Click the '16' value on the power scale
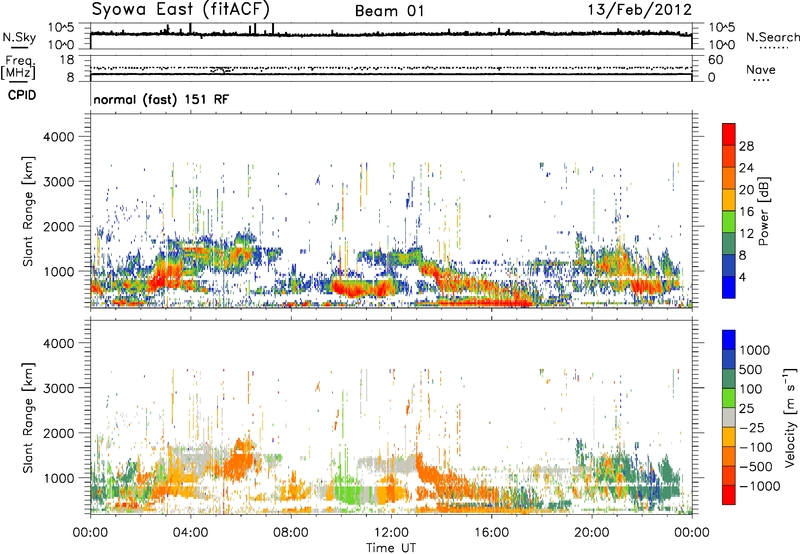The image size is (800, 554). (x=746, y=212)
